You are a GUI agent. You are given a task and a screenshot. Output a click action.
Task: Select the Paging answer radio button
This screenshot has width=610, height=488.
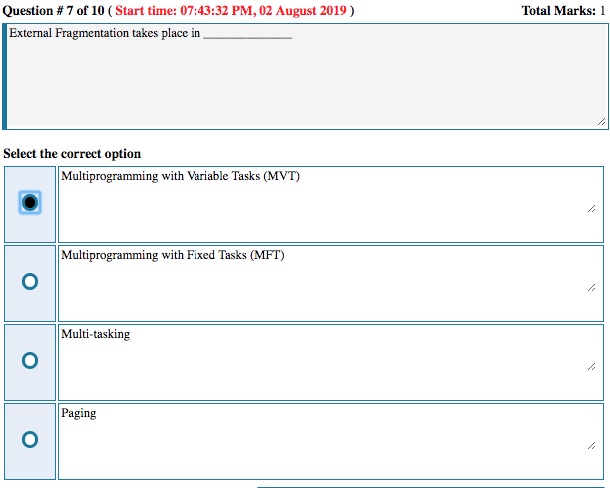tap(30, 439)
